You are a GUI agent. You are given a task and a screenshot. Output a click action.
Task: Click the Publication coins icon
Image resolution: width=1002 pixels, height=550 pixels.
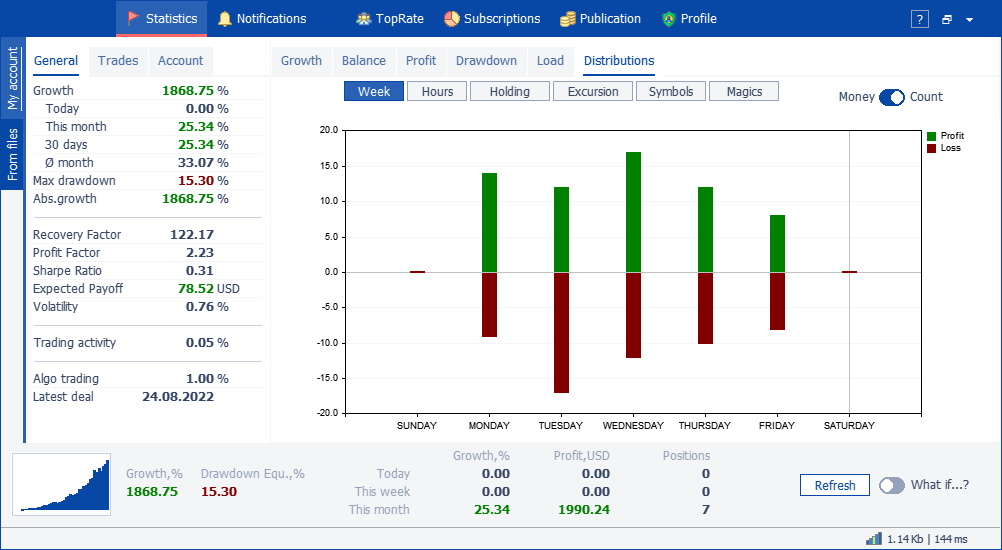tap(567, 19)
